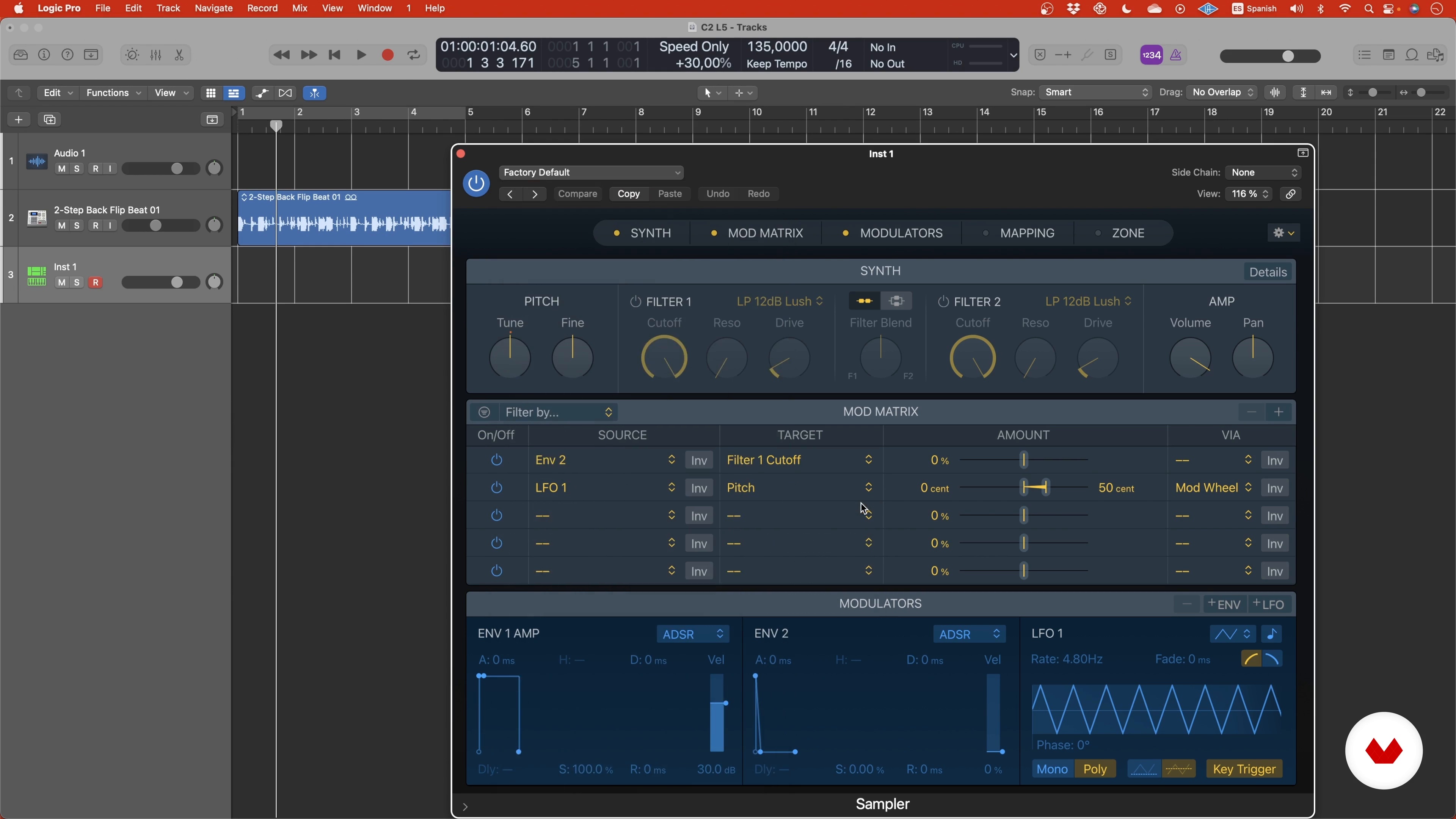Open Filter 1 type LP 12dB Lush menu
Image resolution: width=1456 pixels, height=819 pixels.
pos(780,301)
